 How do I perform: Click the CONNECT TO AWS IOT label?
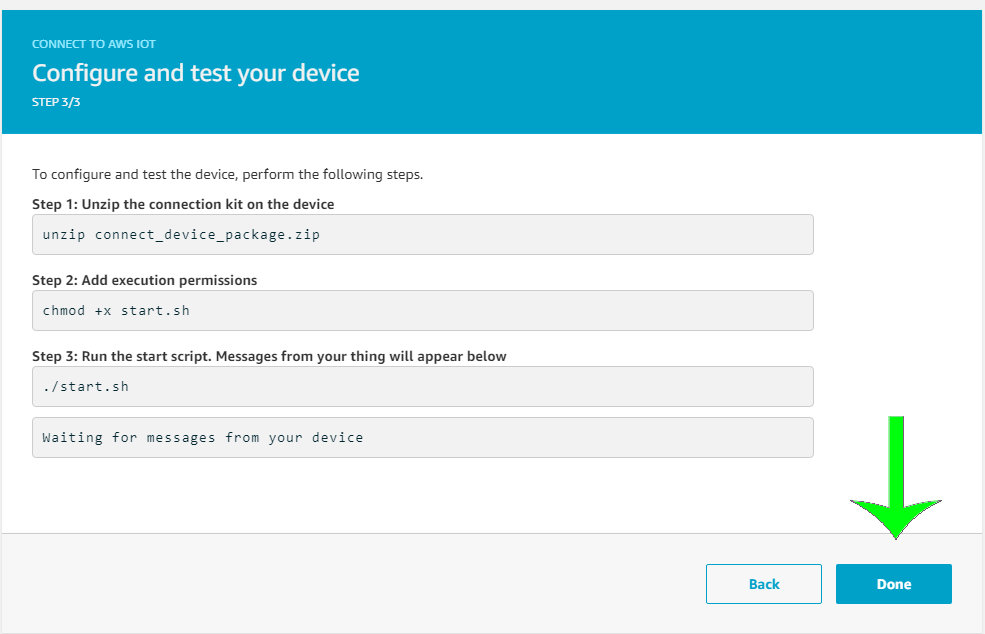[x=93, y=44]
